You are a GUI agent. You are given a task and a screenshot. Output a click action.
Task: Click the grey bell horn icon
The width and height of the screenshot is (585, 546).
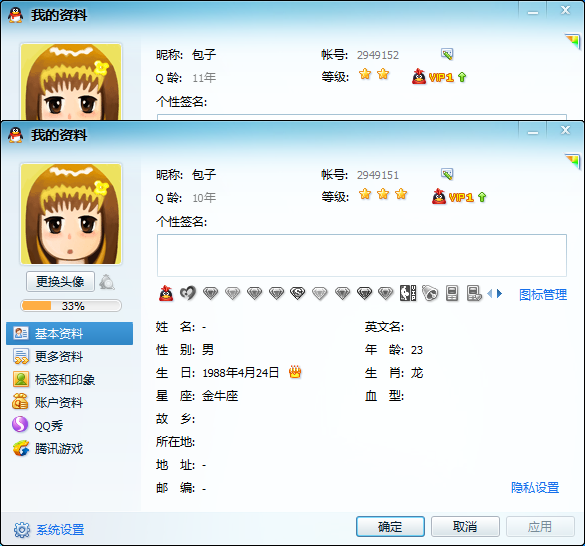(430, 293)
